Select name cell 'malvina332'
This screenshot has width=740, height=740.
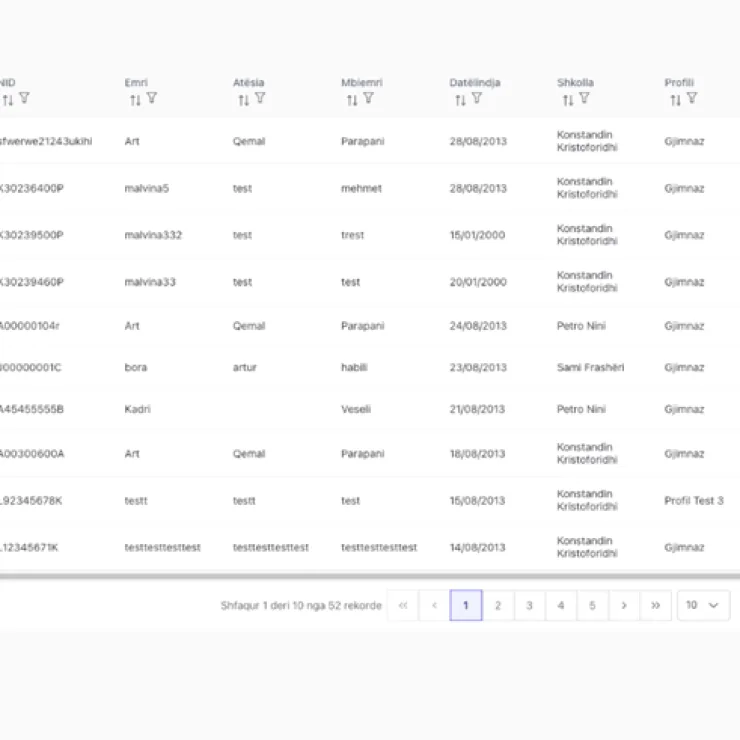pyautogui.click(x=153, y=235)
